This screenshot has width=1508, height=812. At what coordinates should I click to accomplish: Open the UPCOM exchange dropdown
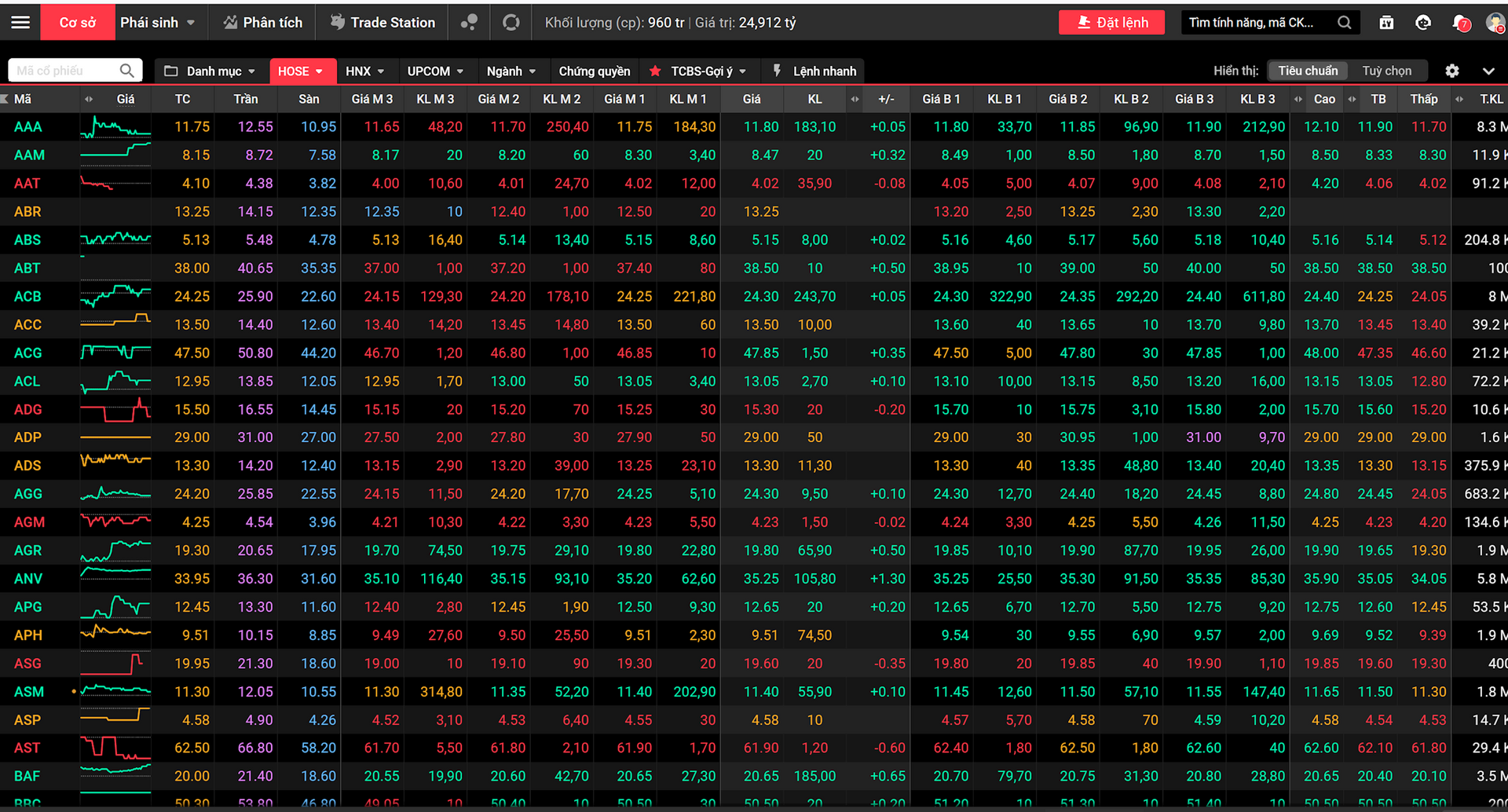coord(435,71)
